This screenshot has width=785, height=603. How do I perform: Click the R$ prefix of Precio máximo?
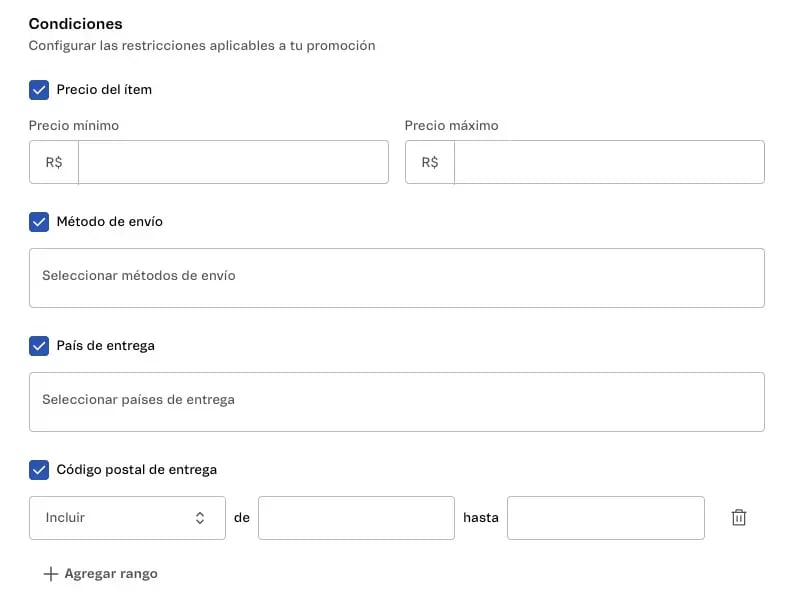pyautogui.click(x=430, y=162)
